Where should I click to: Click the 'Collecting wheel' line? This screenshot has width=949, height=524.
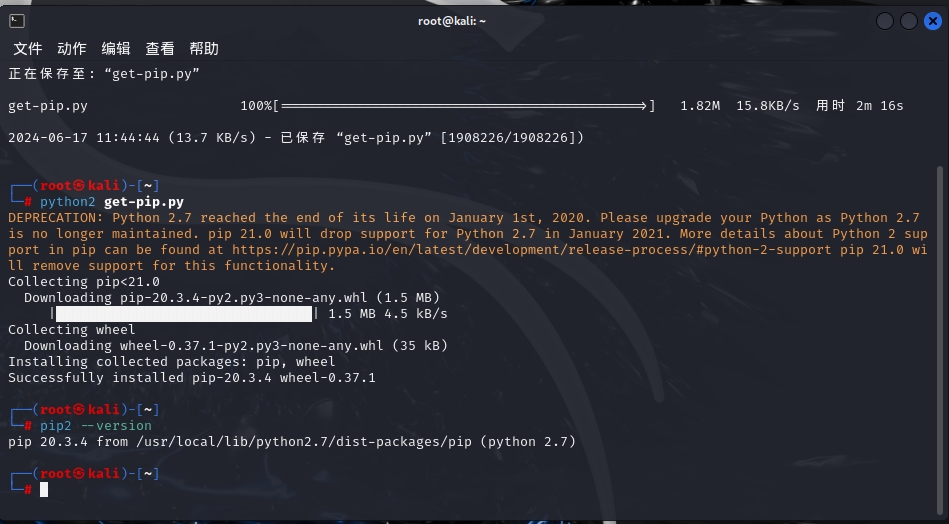coord(71,330)
